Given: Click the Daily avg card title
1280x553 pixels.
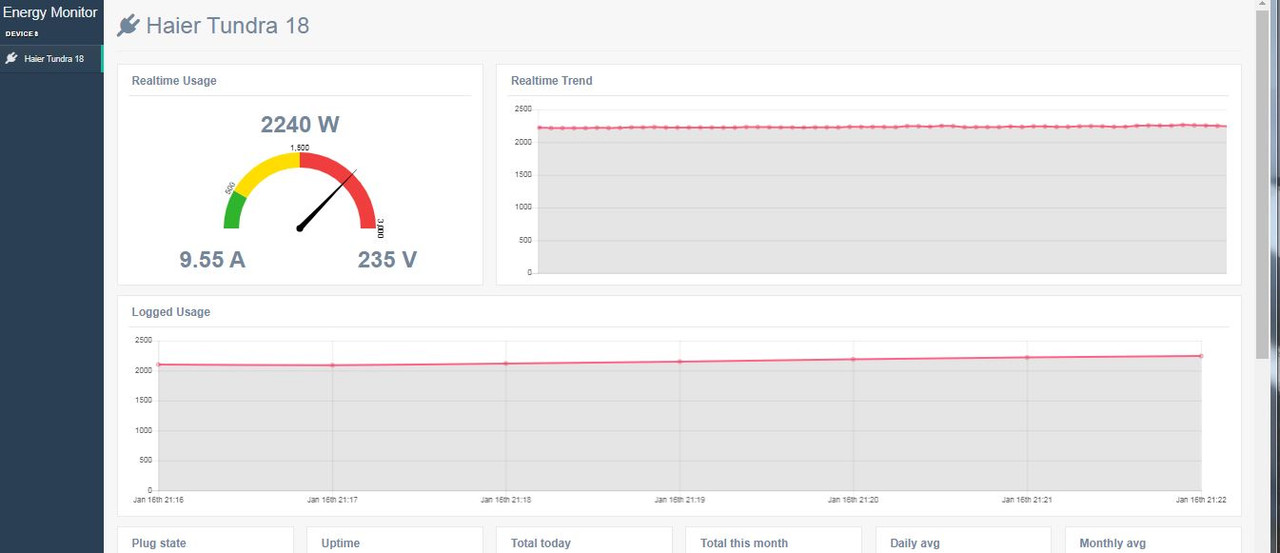Looking at the screenshot, I should click(x=915, y=543).
